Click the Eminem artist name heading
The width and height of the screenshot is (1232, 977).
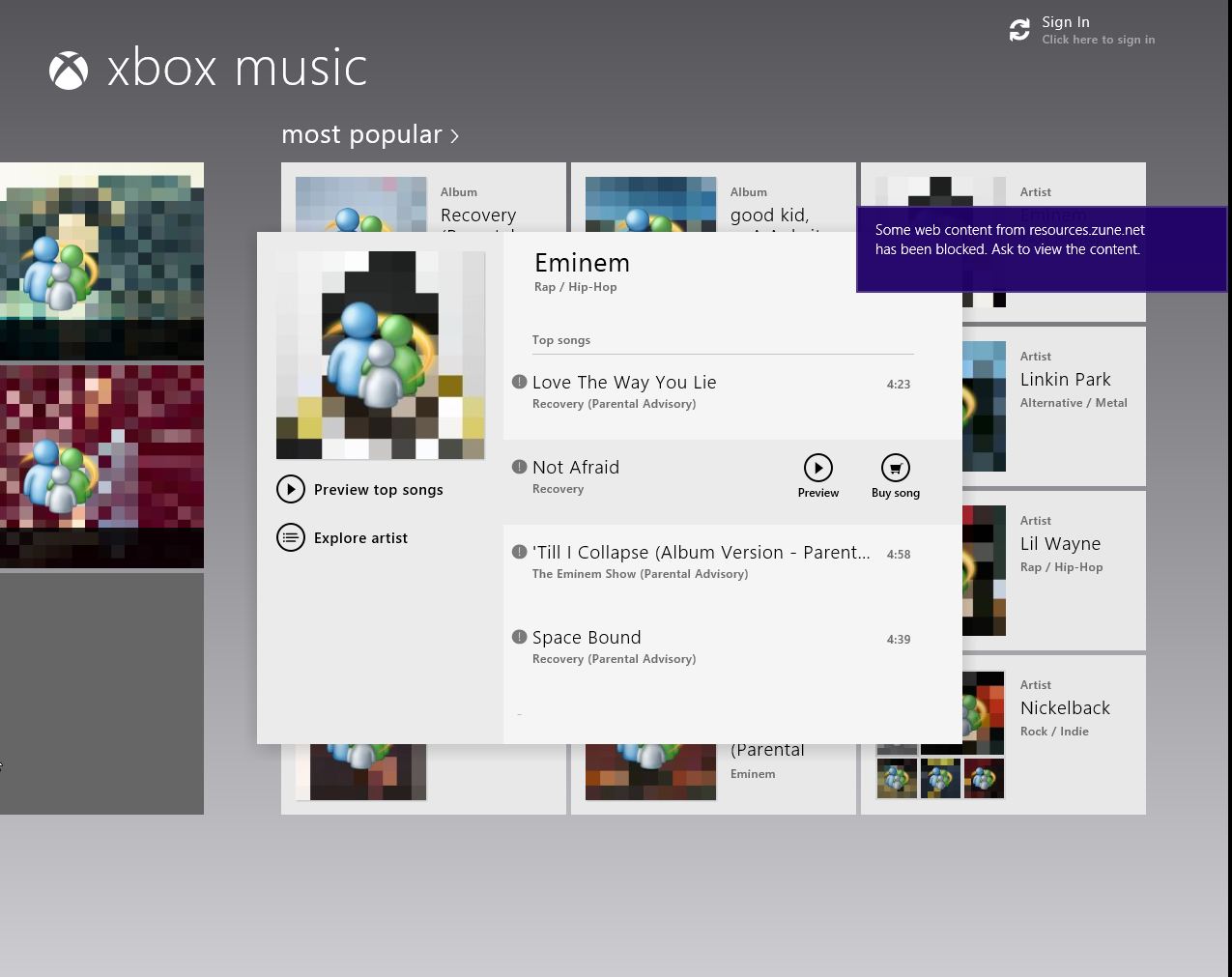point(582,263)
